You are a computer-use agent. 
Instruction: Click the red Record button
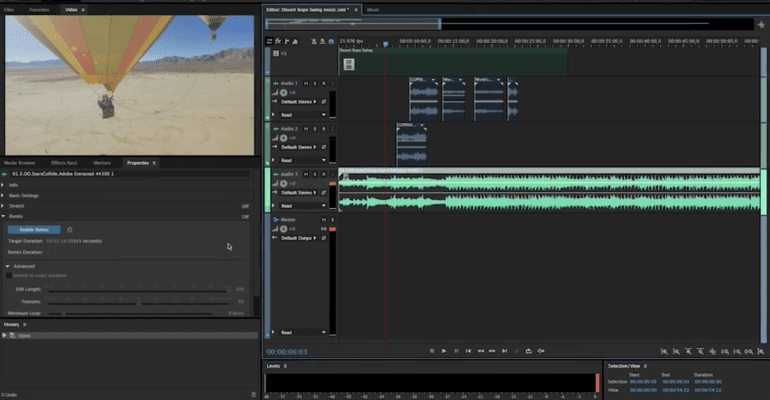(516, 351)
